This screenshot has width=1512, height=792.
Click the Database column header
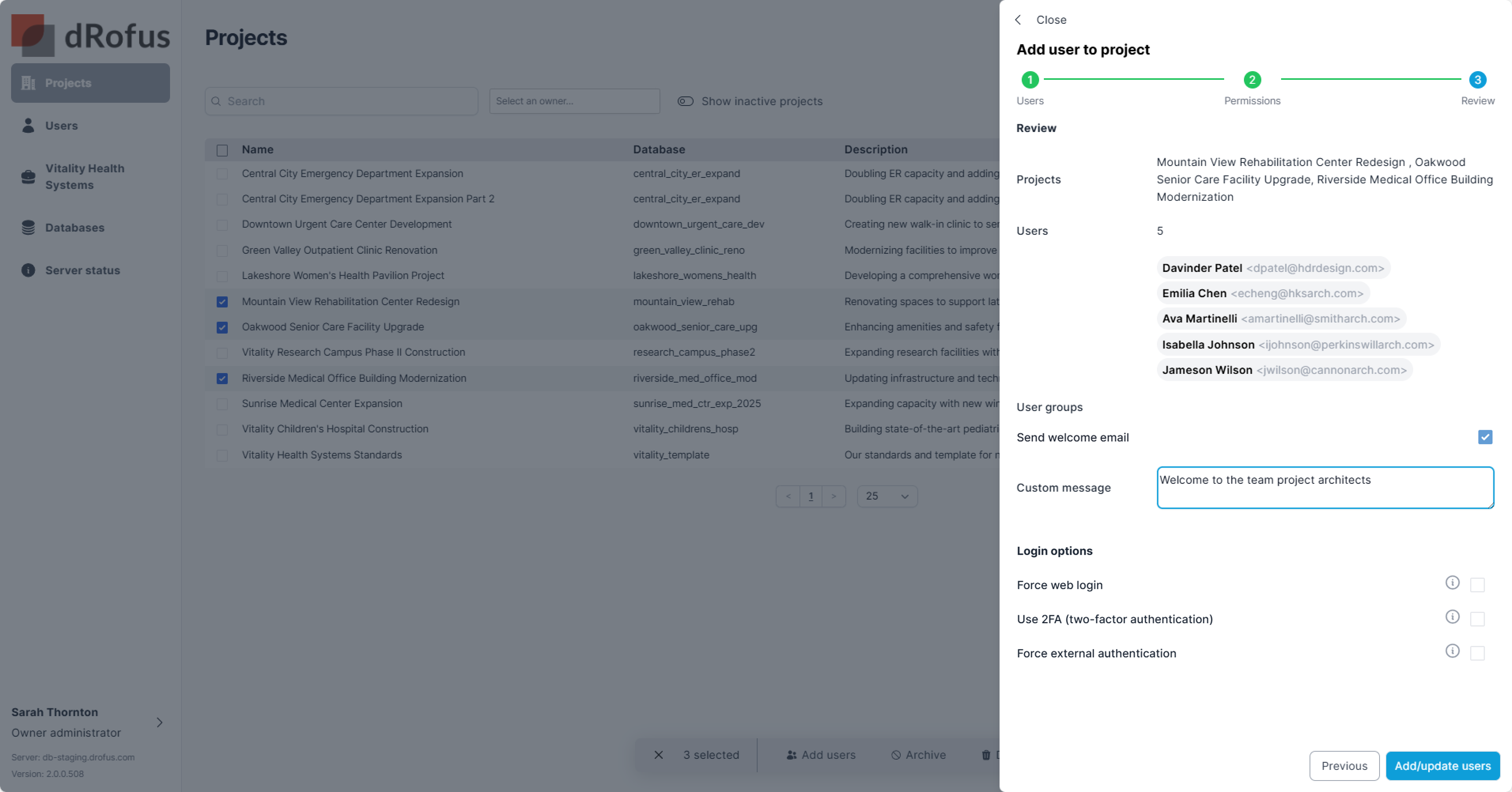tap(659, 149)
